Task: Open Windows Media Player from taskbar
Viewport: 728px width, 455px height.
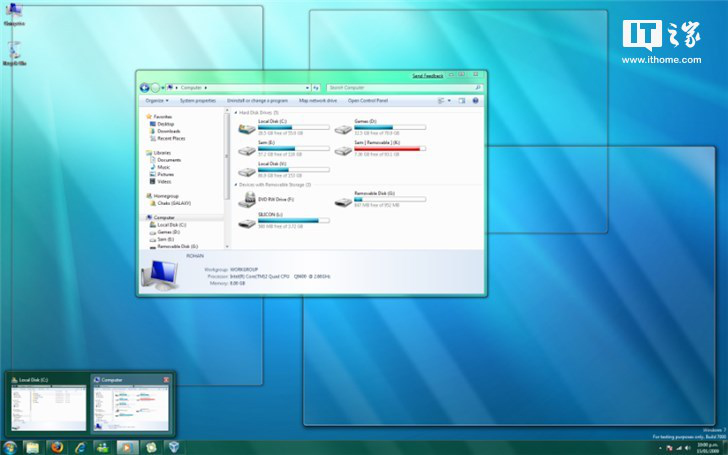Action: click(125, 446)
